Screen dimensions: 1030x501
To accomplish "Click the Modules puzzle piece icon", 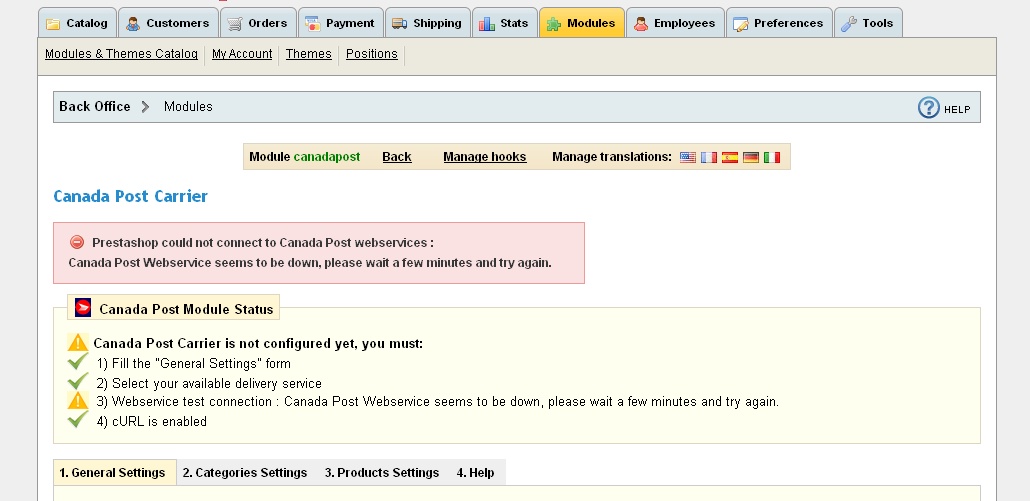I will pyautogui.click(x=554, y=24).
